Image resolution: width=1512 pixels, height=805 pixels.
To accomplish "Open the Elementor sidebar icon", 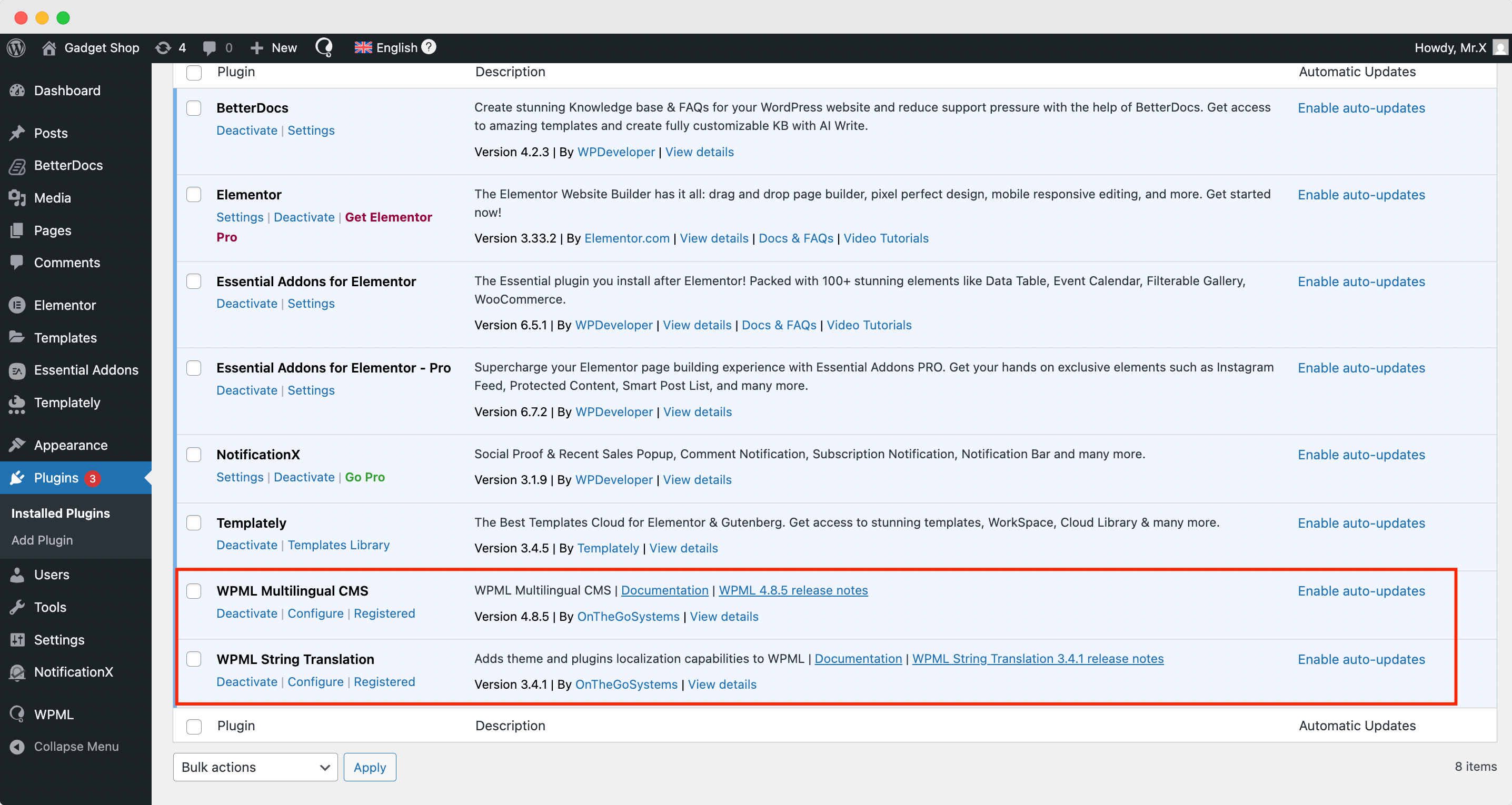I will coord(16,305).
